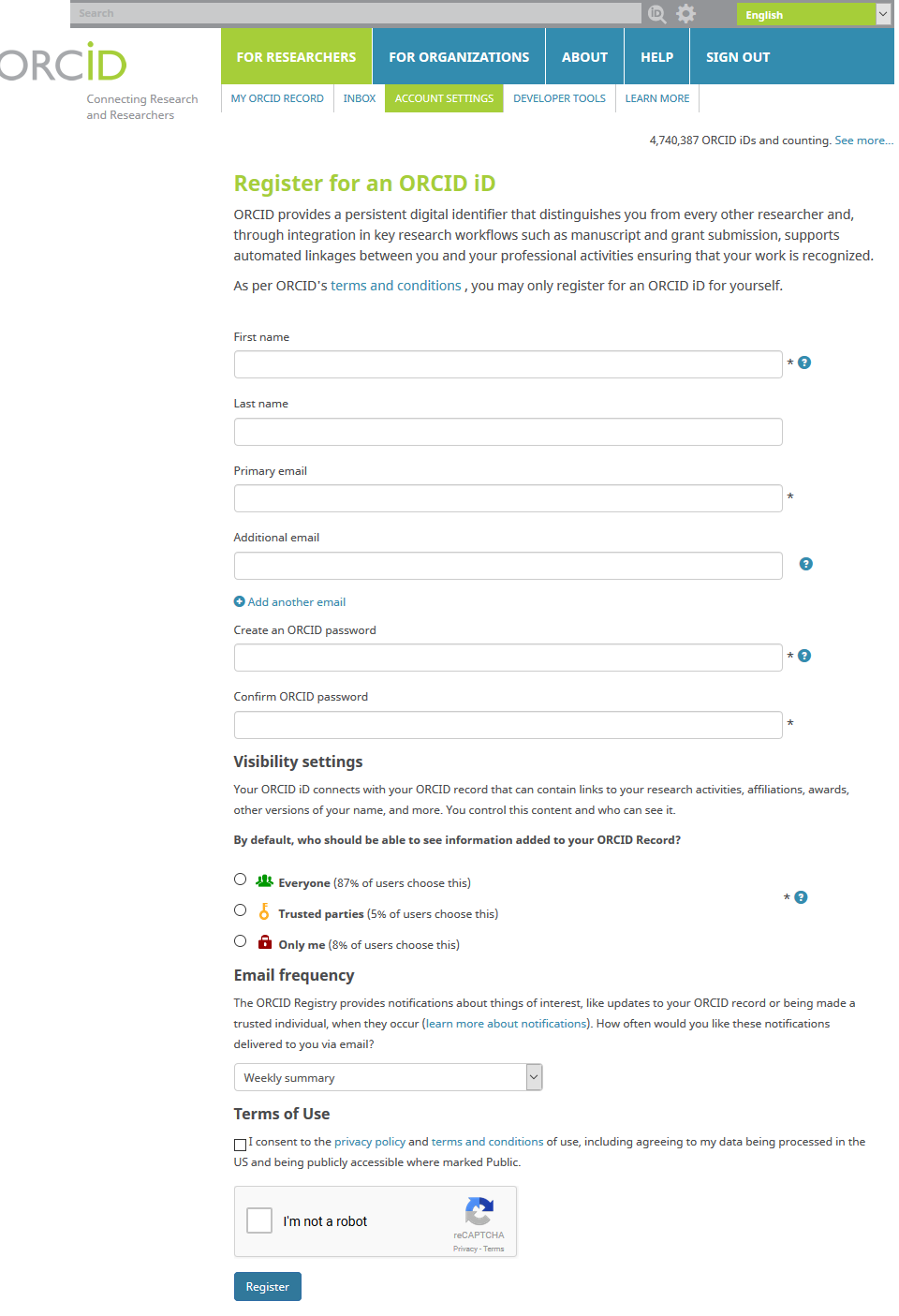Check the I'm not a robot box

pyautogui.click(x=259, y=1220)
